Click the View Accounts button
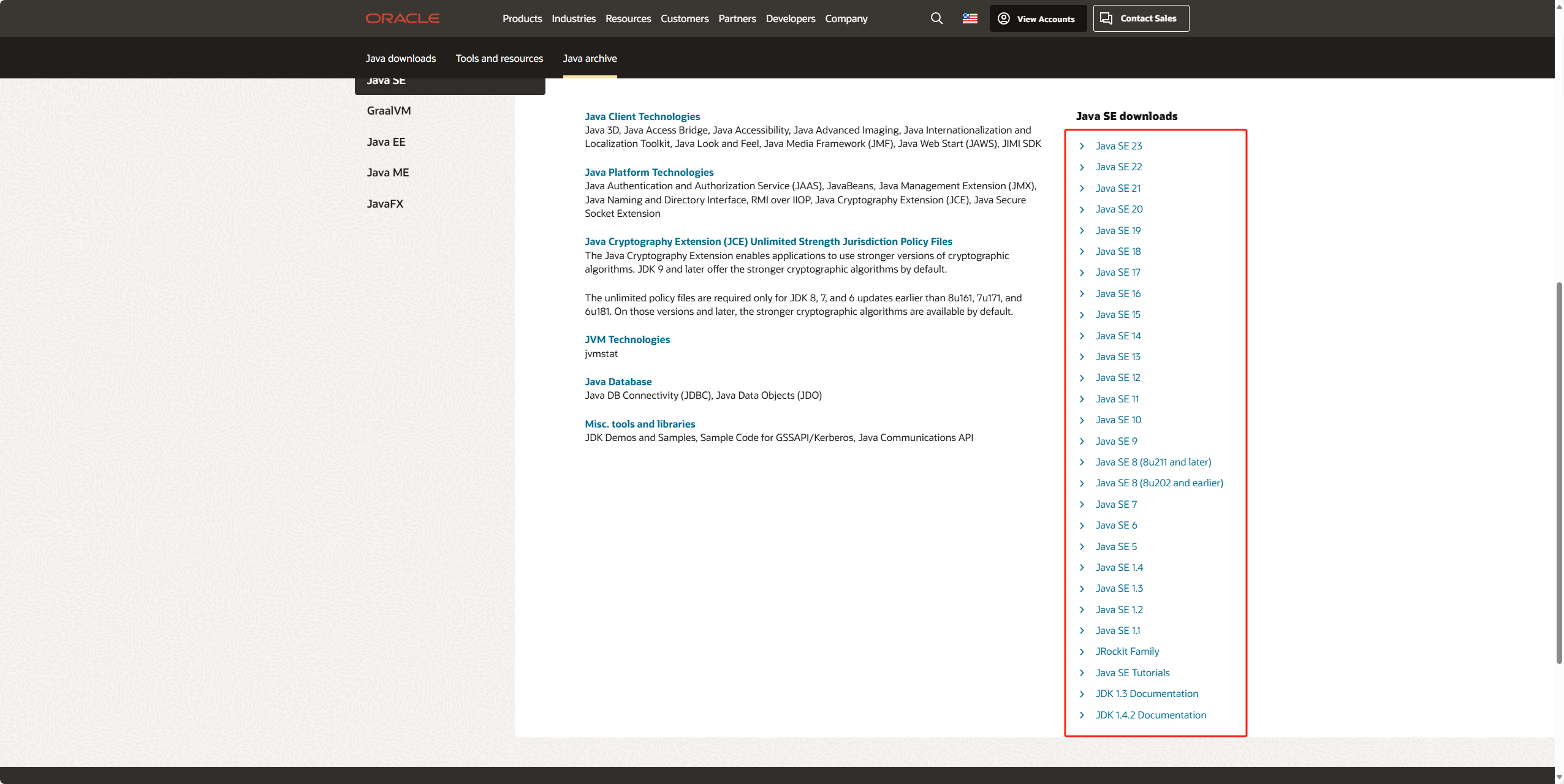This screenshot has width=1564, height=784. (x=1038, y=18)
